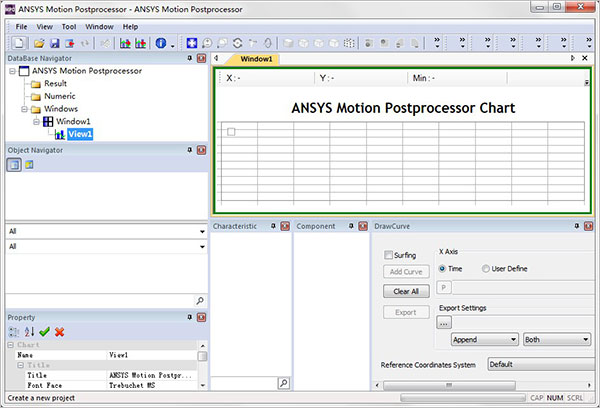
Task: Collapse the ANSYS Motion Postprocessor tree root
Action: point(12,71)
